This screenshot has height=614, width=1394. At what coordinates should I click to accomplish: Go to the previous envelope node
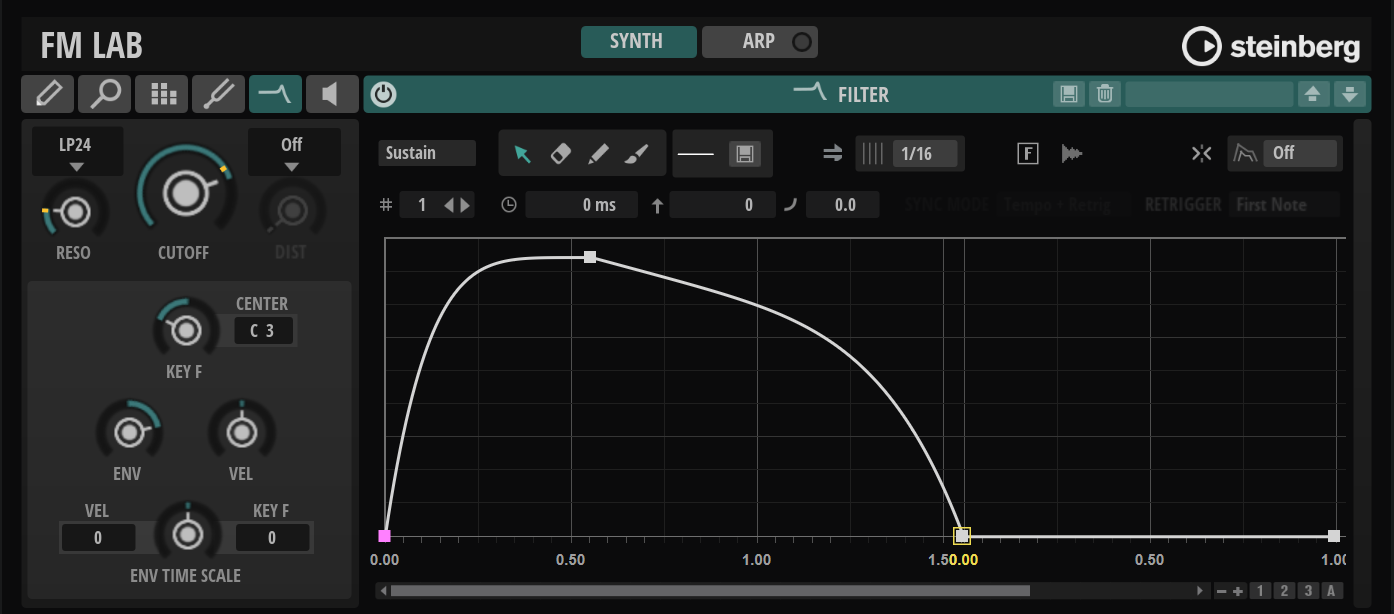point(449,205)
